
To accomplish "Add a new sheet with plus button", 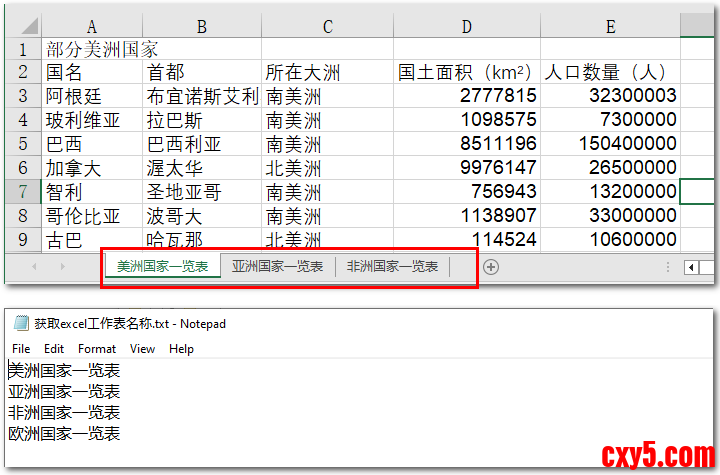I will [490, 266].
